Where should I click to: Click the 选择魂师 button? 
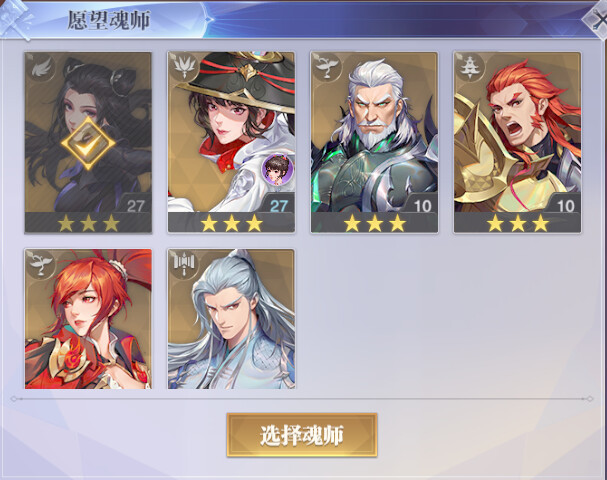[302, 435]
